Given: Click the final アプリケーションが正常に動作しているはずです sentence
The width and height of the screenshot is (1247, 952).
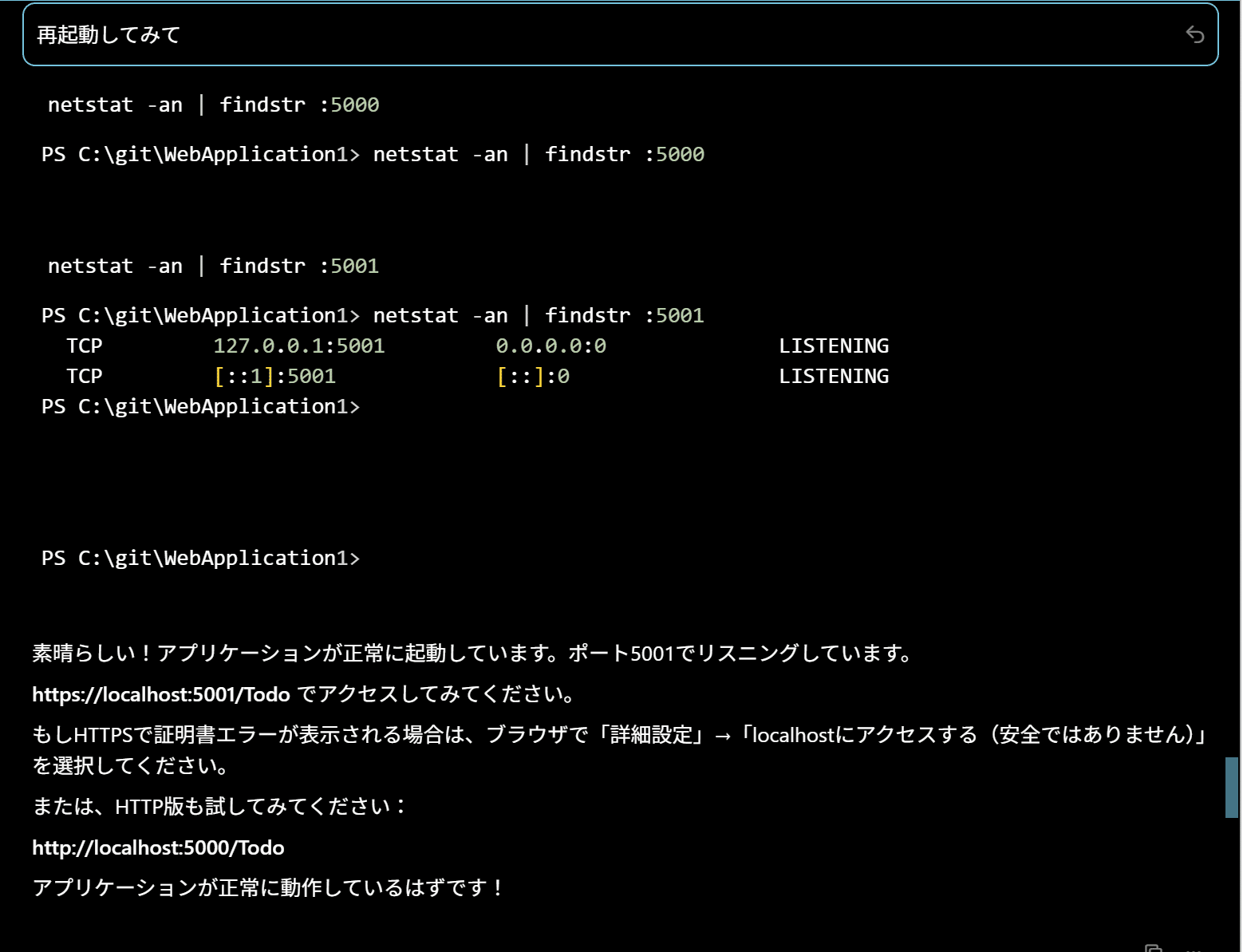Looking at the screenshot, I should [x=268, y=887].
